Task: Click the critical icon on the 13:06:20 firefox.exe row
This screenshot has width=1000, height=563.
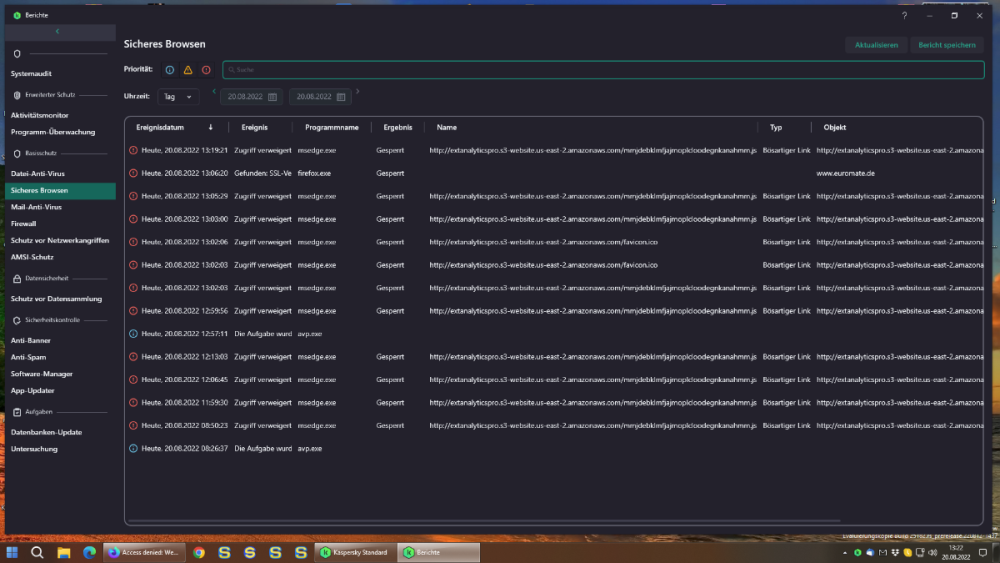Action: [x=133, y=173]
